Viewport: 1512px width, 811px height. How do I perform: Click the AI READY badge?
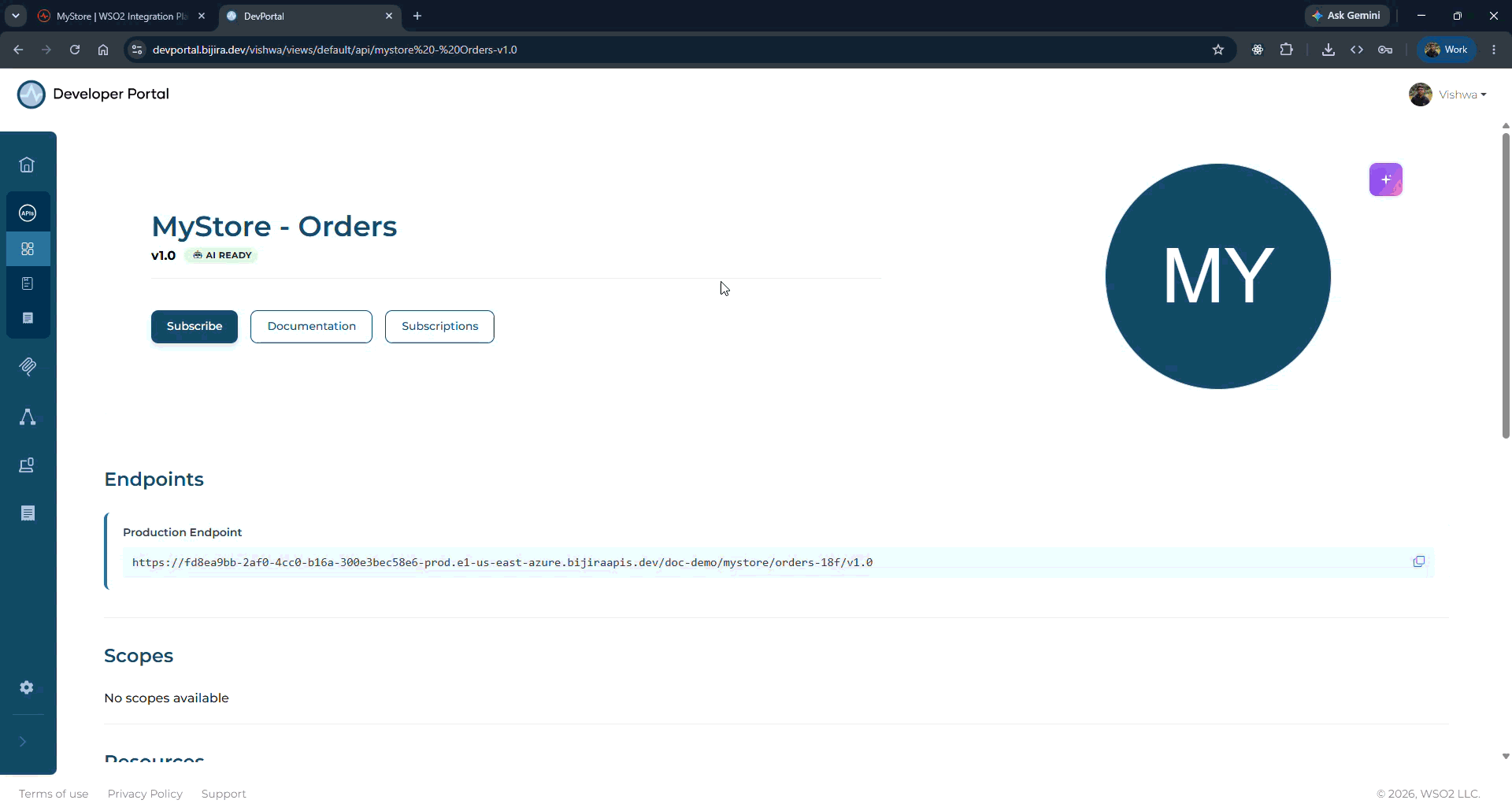click(x=221, y=255)
